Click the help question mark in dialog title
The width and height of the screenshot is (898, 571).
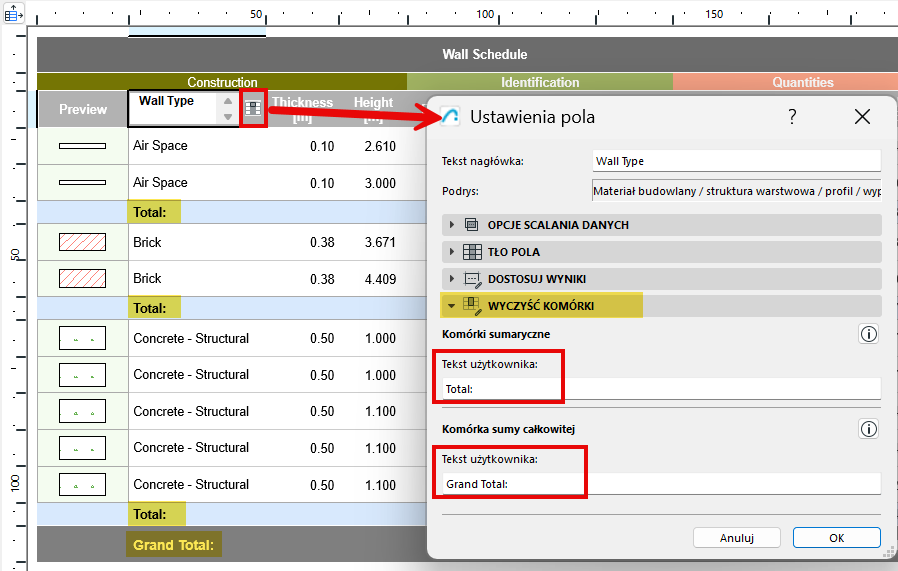792,117
